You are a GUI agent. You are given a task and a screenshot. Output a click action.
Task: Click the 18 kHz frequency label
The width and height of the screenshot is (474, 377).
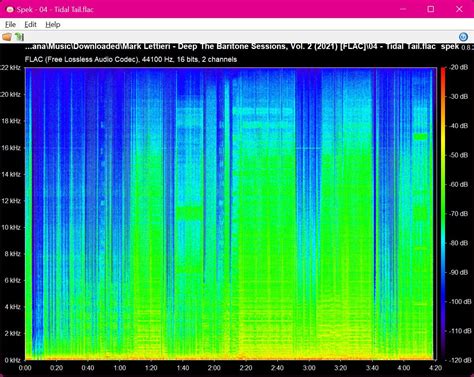pyautogui.click(x=11, y=121)
